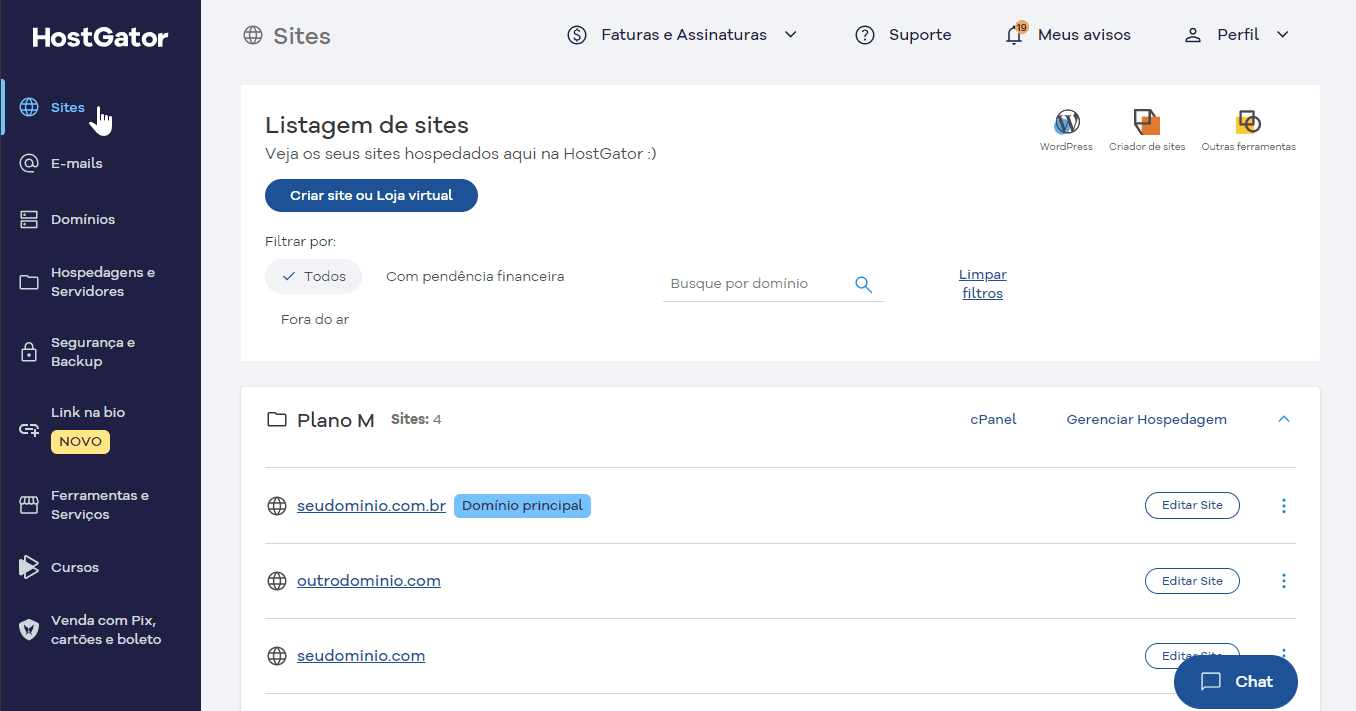This screenshot has height=711, width=1356.
Task: Click the Venda com Pix shield icon
Action: [x=29, y=630]
